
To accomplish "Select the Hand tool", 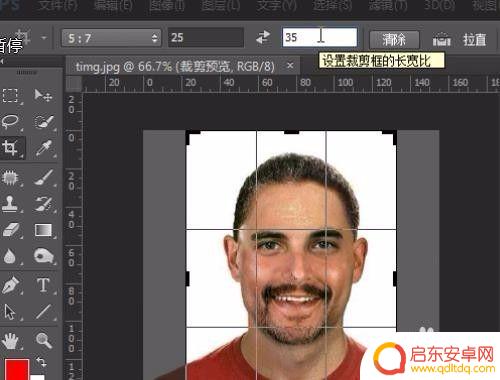I will [10, 341].
